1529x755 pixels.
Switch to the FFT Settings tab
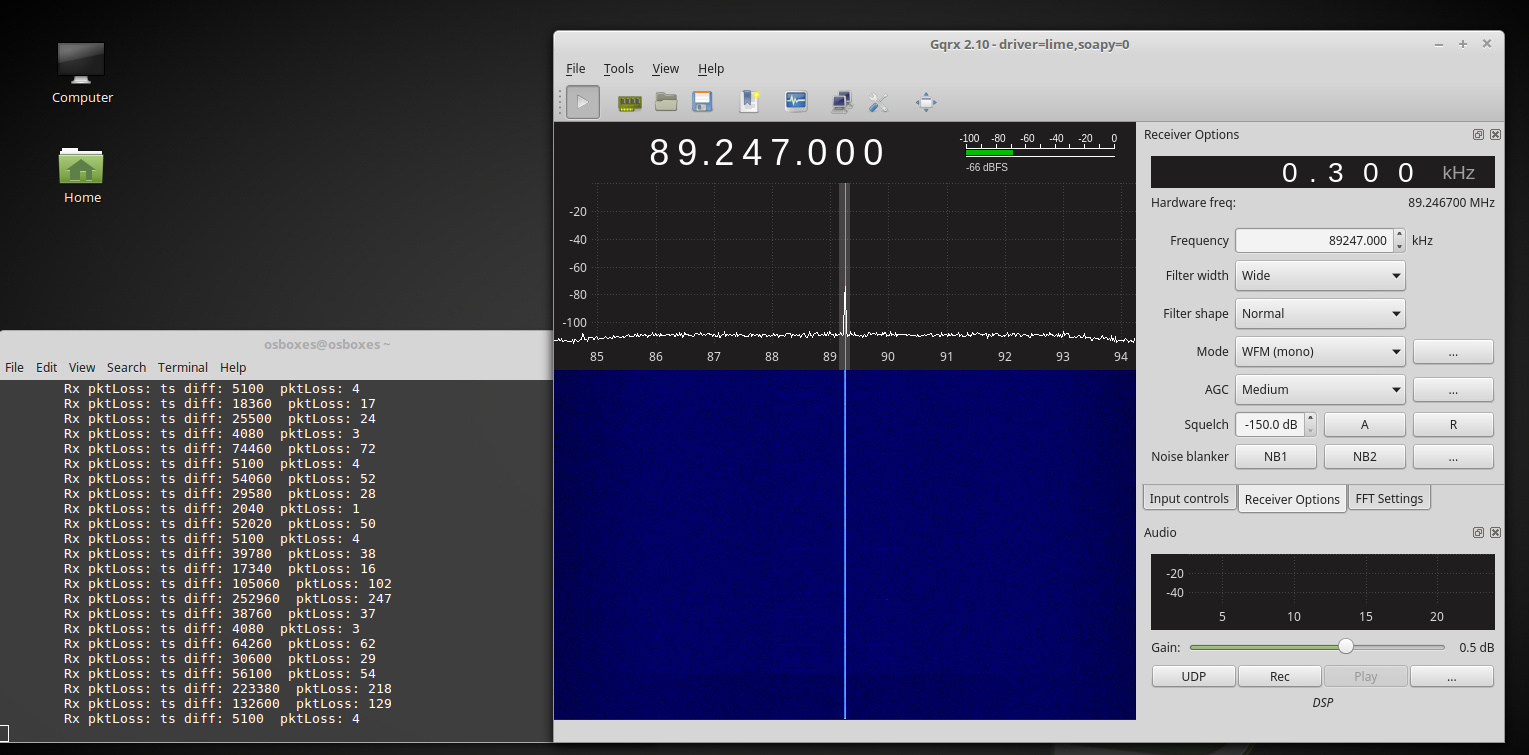click(x=1388, y=498)
